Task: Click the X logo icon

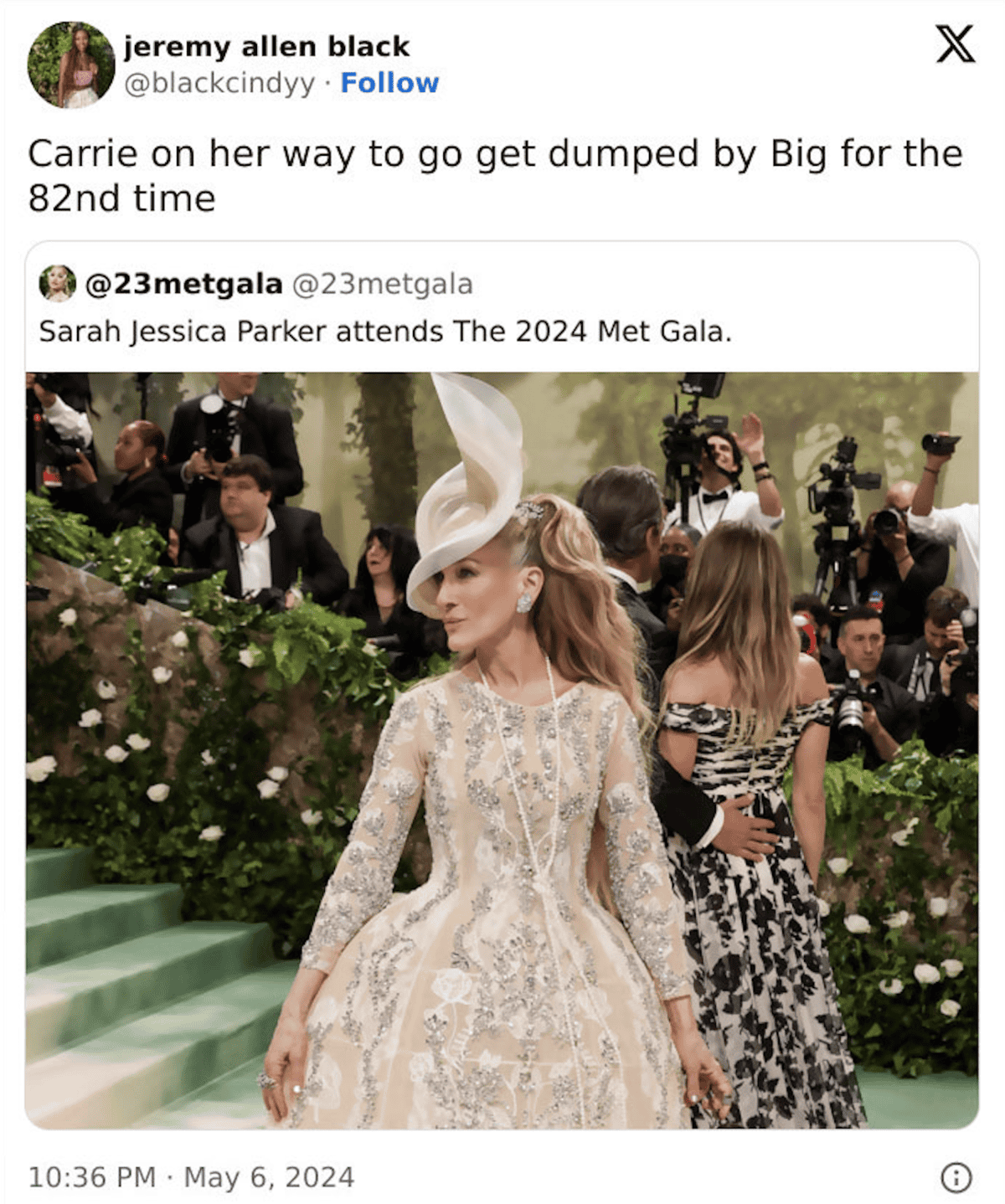Action: (x=955, y=44)
